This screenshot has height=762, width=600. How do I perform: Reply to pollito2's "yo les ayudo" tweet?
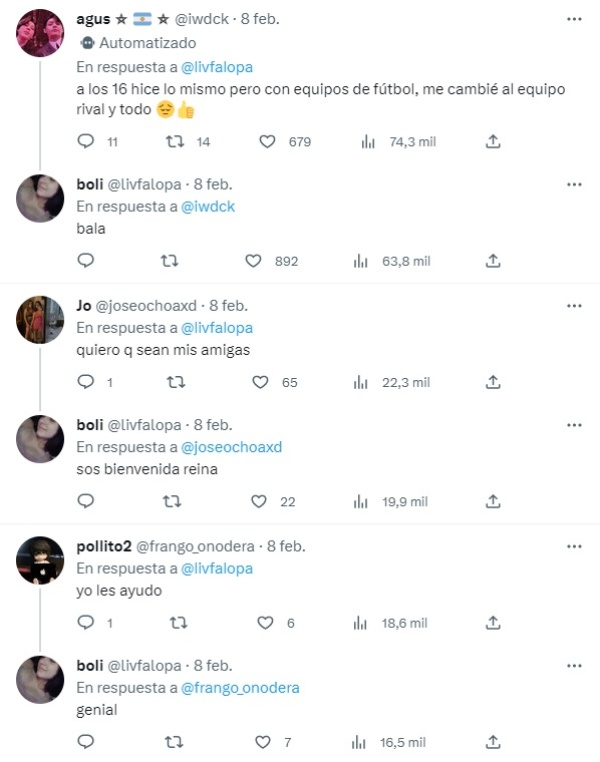tap(86, 622)
